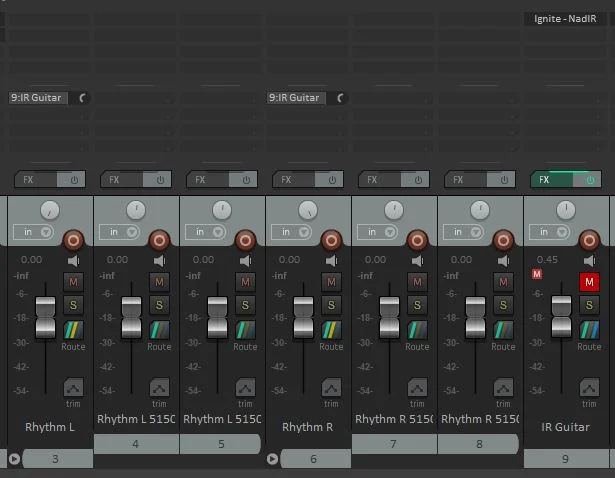The width and height of the screenshot is (615, 478).
Task: Bypass the FX chain on IR Guitar
Action: pyautogui.click(x=590, y=180)
